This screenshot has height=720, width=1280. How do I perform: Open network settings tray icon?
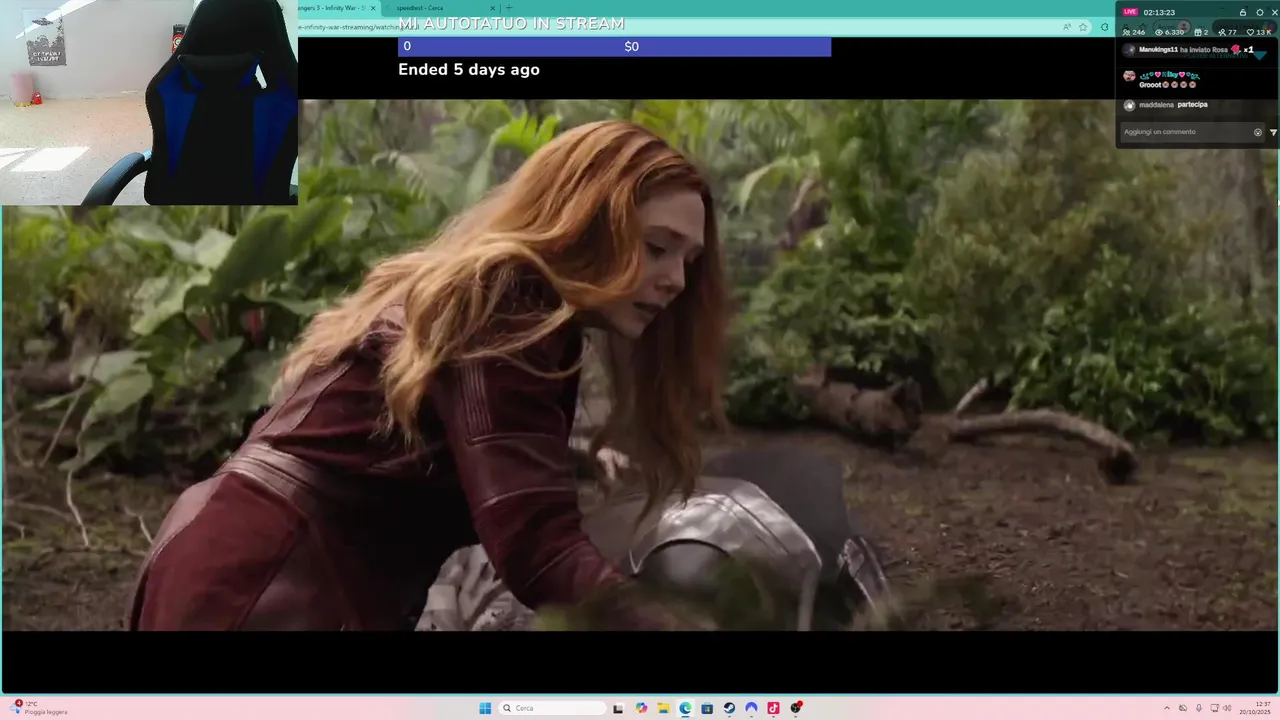tap(1215, 708)
